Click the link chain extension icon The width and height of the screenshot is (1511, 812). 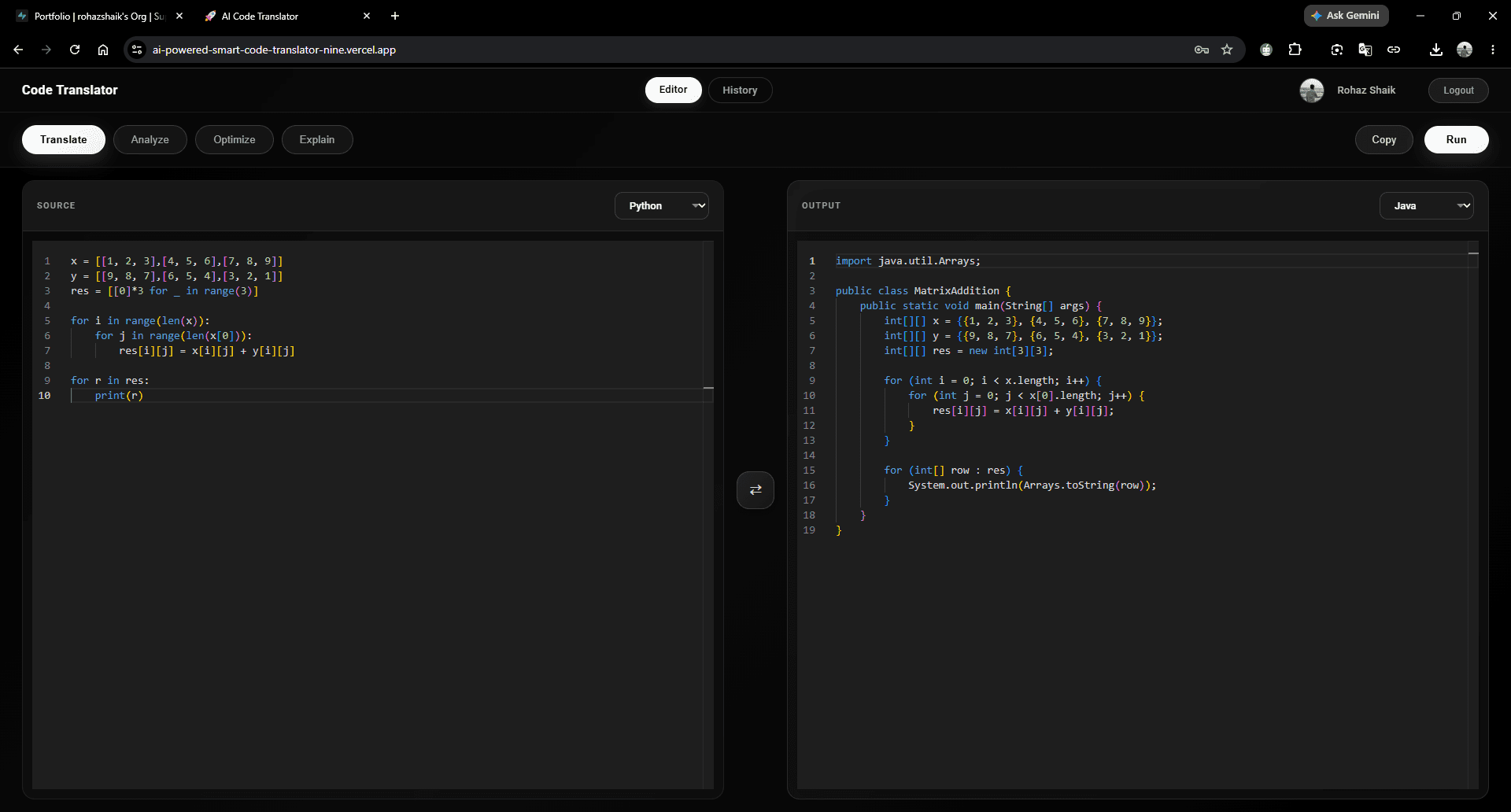[1394, 50]
